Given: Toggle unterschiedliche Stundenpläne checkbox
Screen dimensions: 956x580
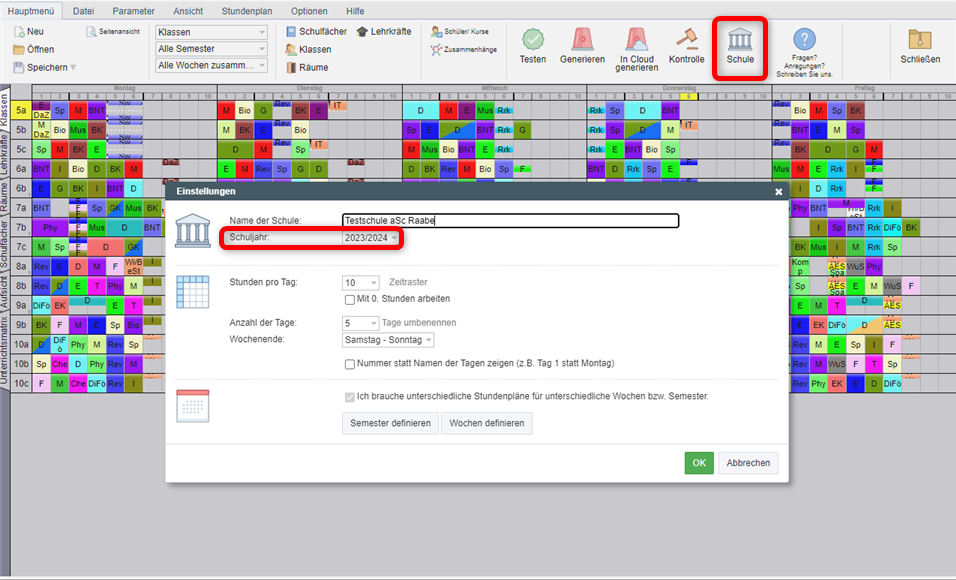Looking at the screenshot, I should pos(350,397).
